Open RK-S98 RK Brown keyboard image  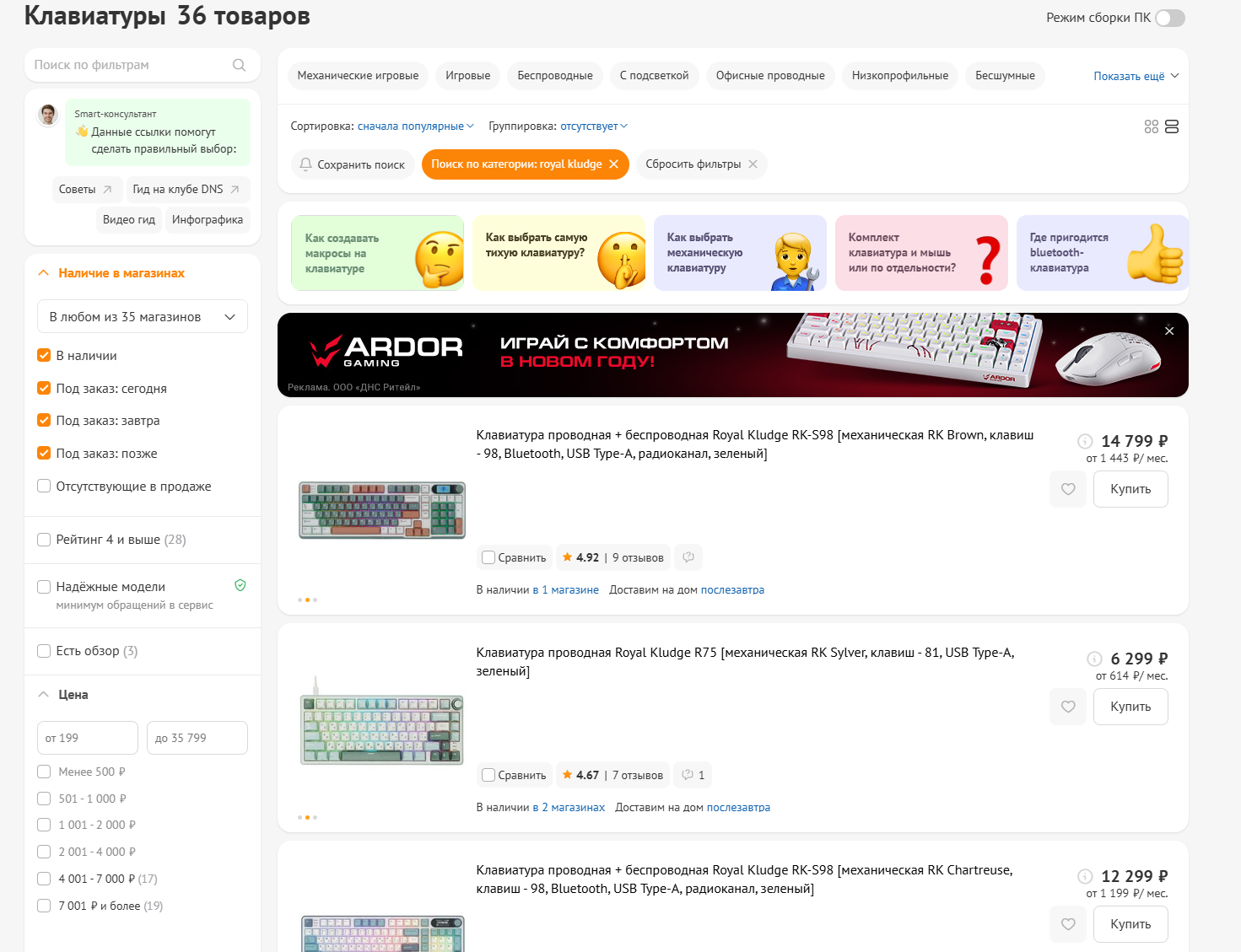382,510
